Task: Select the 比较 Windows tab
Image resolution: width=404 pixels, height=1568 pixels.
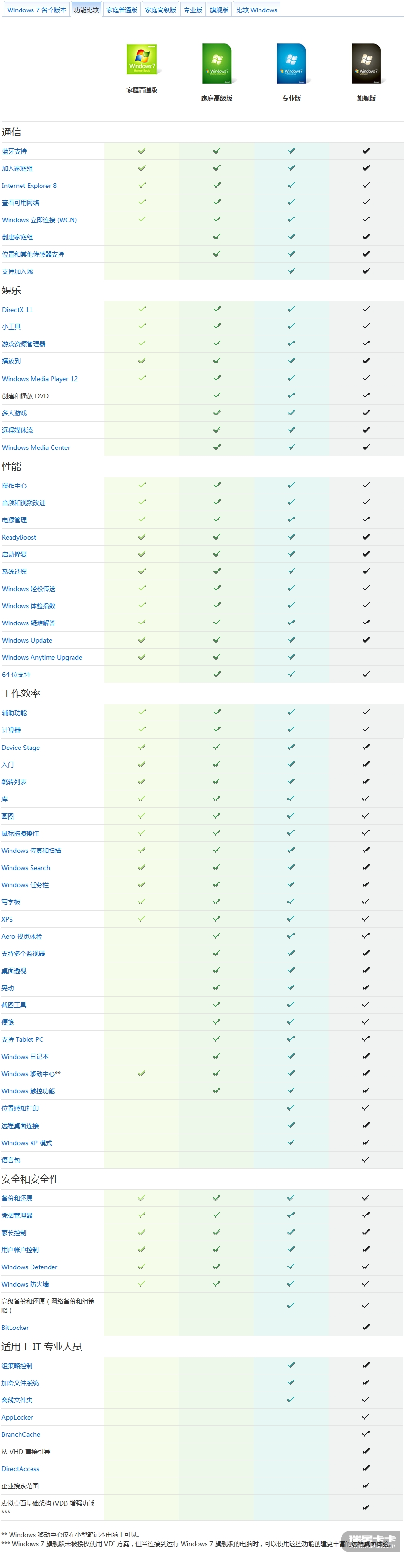Action: 256,10
